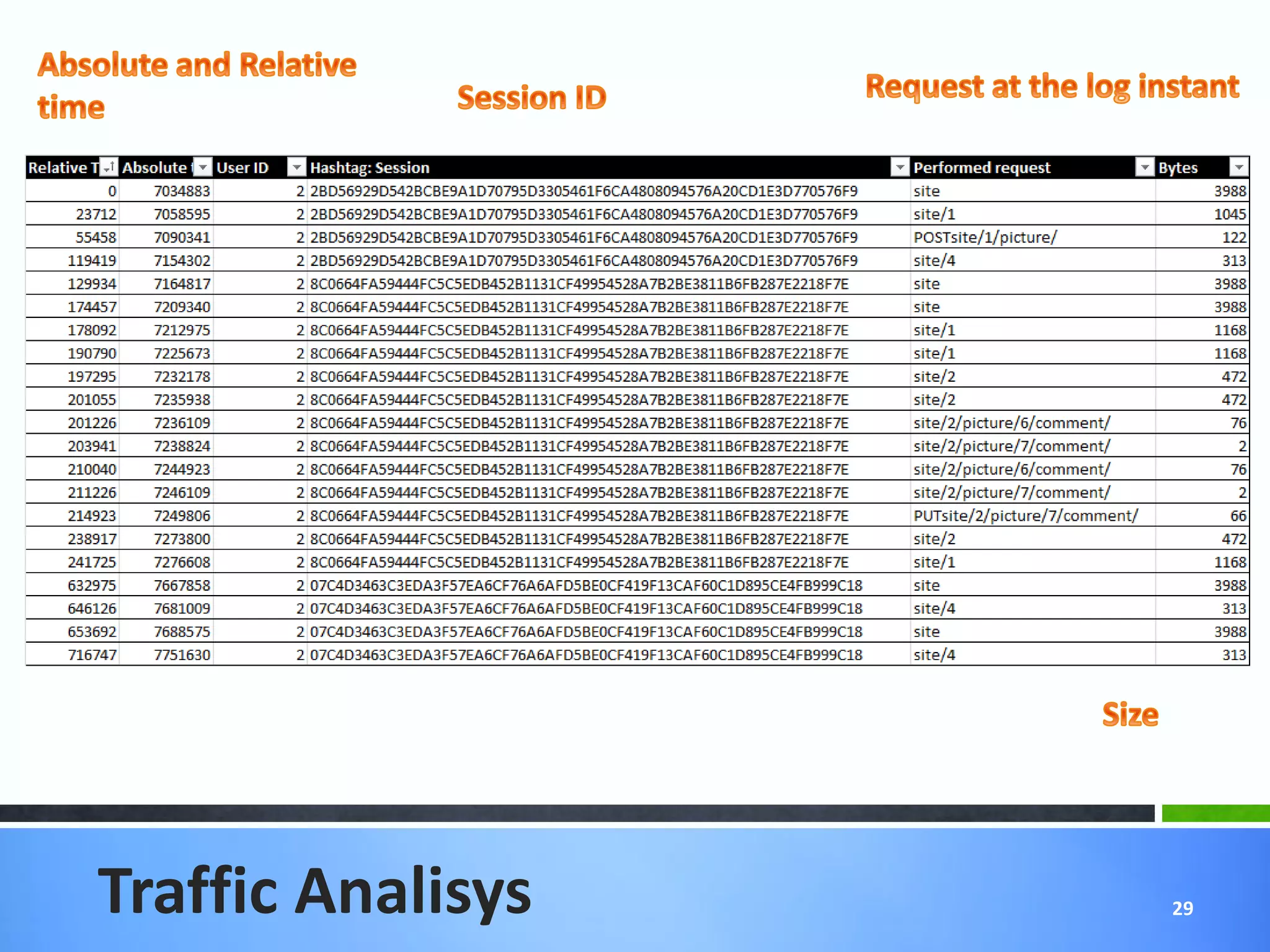Click absolute time cell 7034883

pyautogui.click(x=166, y=191)
